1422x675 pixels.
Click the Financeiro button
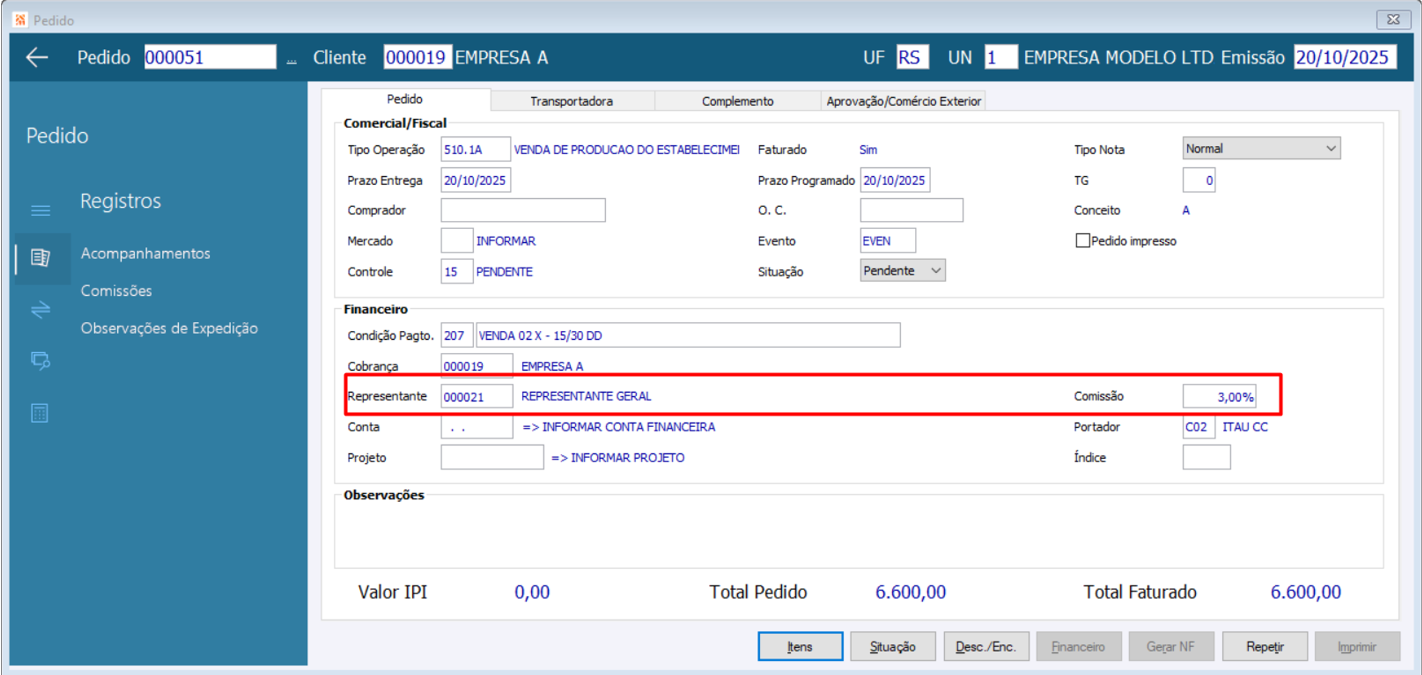(x=1079, y=647)
